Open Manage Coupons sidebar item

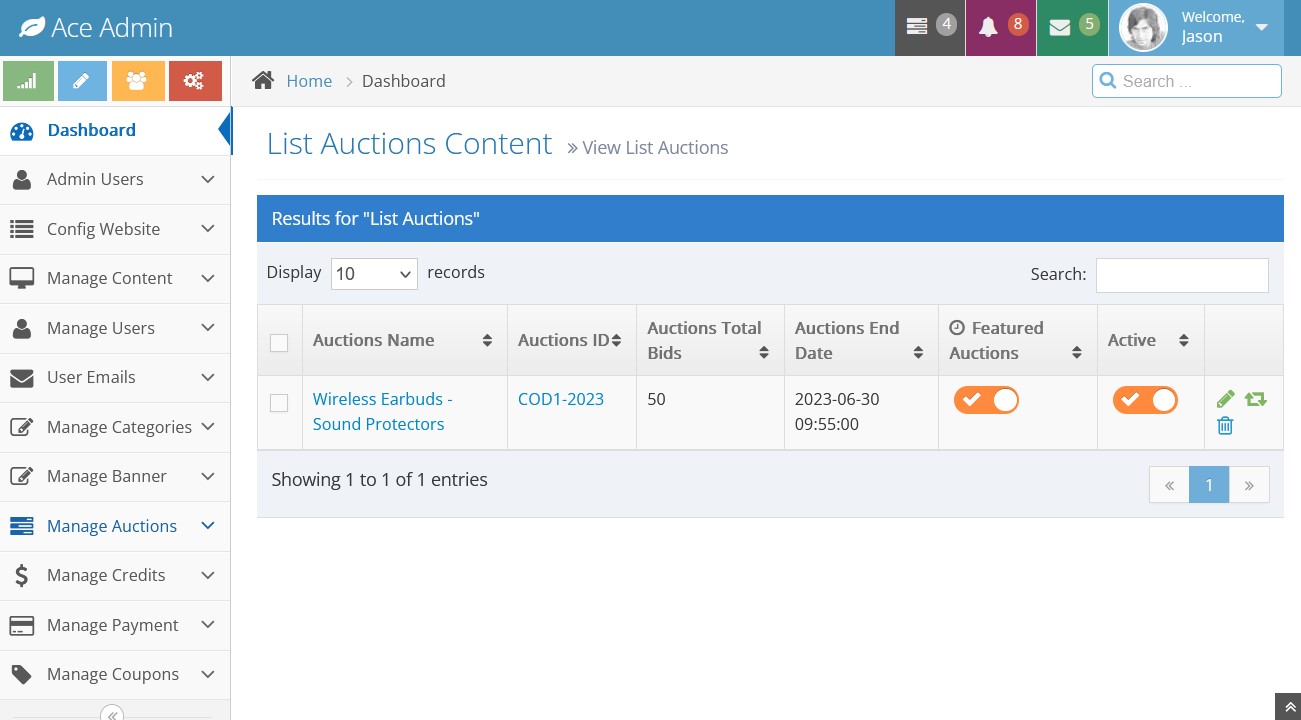[112, 674]
